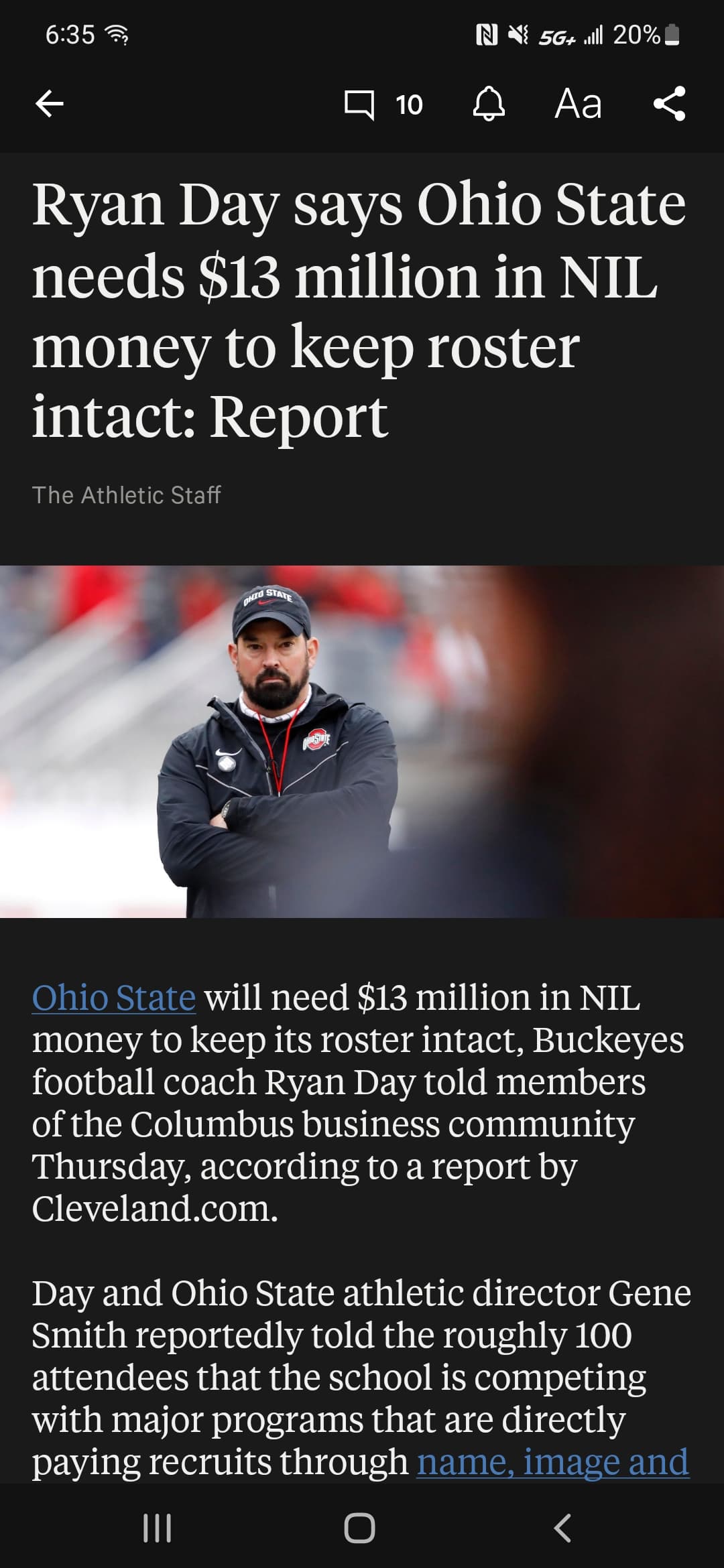Tap the 5G signal strength indicator
The width and height of the screenshot is (724, 1568).
click(570, 35)
